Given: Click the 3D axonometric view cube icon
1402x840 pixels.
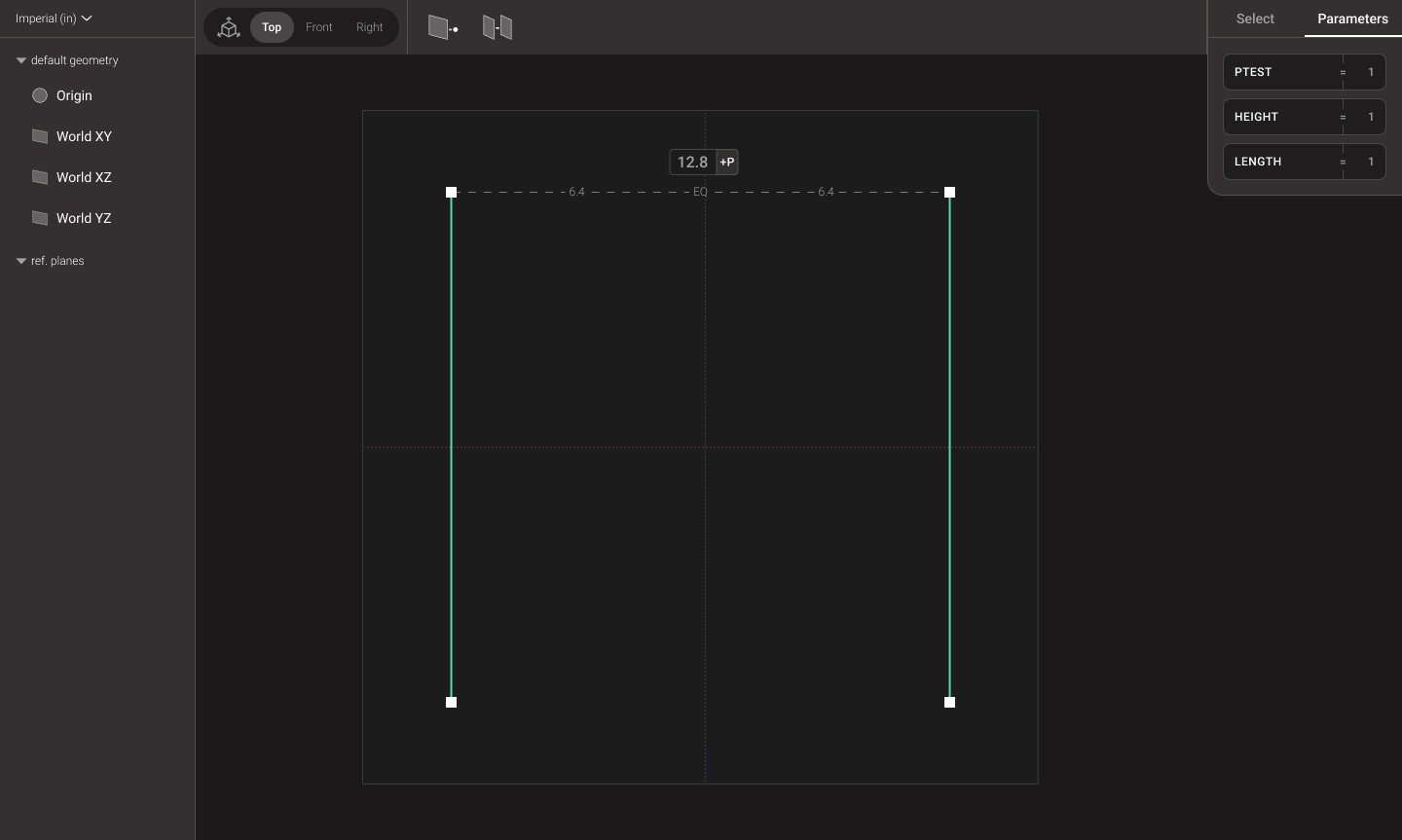Looking at the screenshot, I should pos(228,27).
